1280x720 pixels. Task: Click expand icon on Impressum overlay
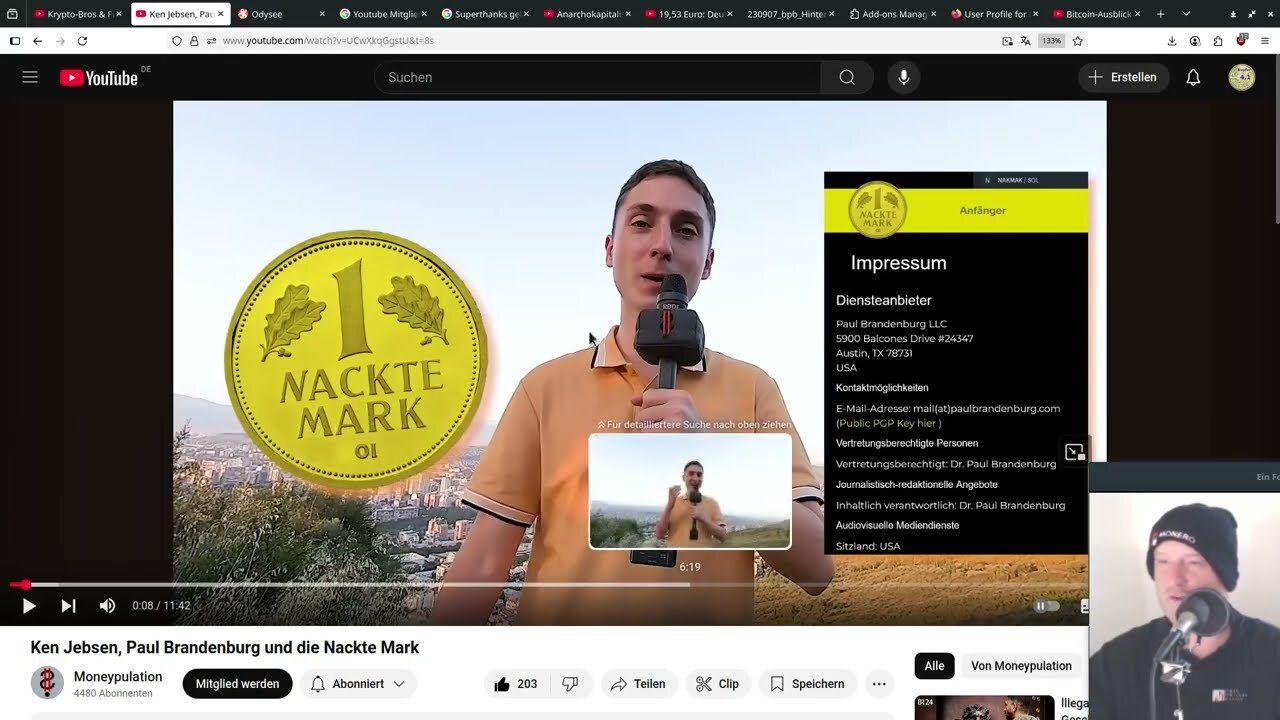point(1074,452)
